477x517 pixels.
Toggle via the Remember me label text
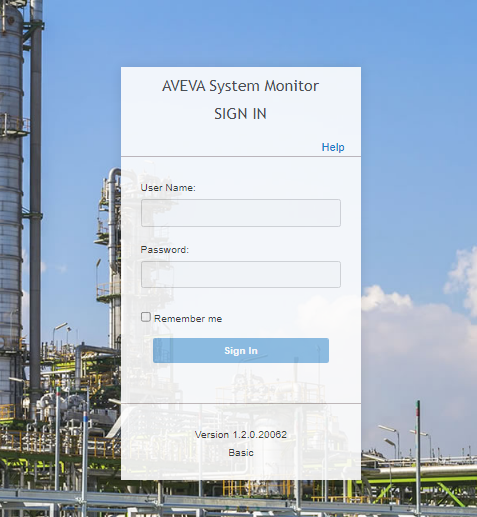[x=188, y=319]
